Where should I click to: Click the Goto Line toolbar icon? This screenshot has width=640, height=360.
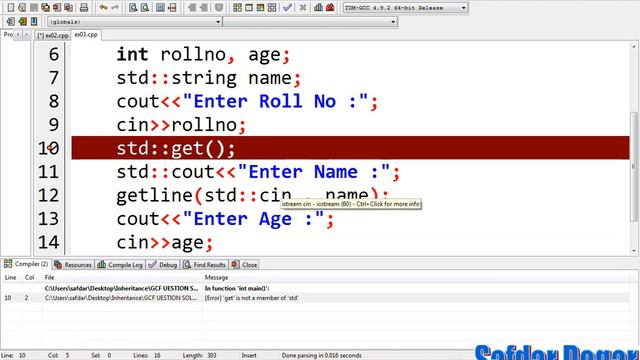172,7
